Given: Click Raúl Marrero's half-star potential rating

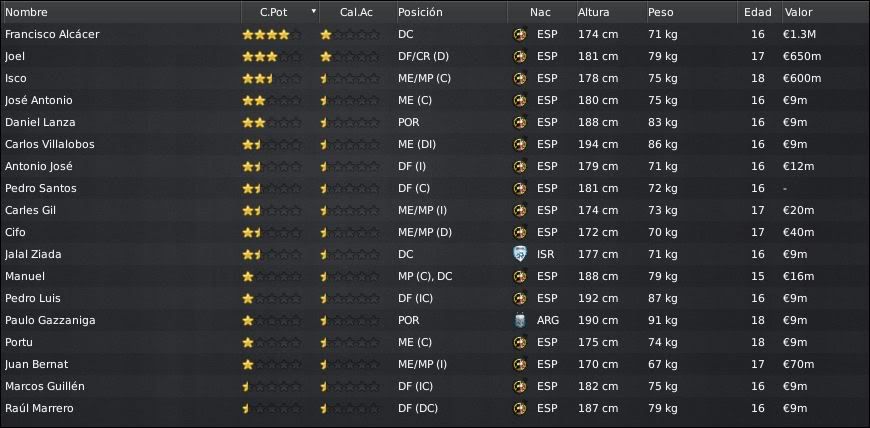Looking at the screenshot, I should coord(272,409).
